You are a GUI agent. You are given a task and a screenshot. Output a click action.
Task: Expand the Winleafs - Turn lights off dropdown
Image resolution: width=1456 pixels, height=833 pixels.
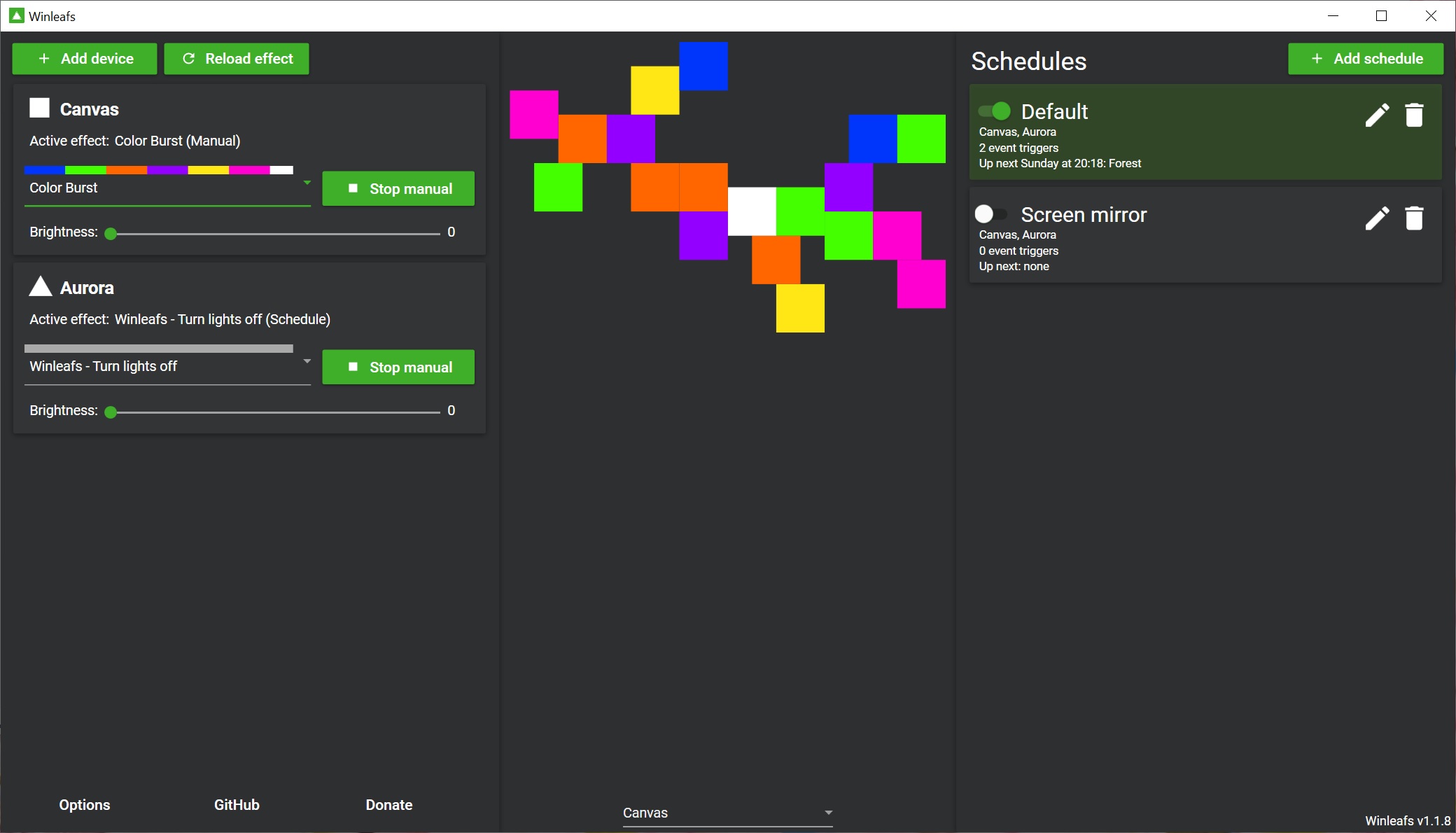point(307,362)
